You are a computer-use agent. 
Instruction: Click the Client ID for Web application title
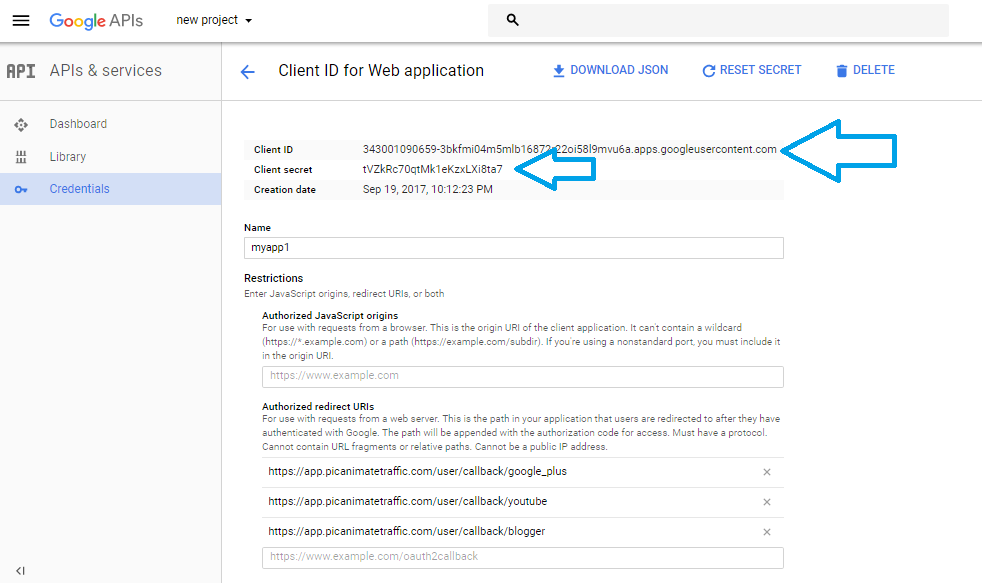click(x=381, y=71)
